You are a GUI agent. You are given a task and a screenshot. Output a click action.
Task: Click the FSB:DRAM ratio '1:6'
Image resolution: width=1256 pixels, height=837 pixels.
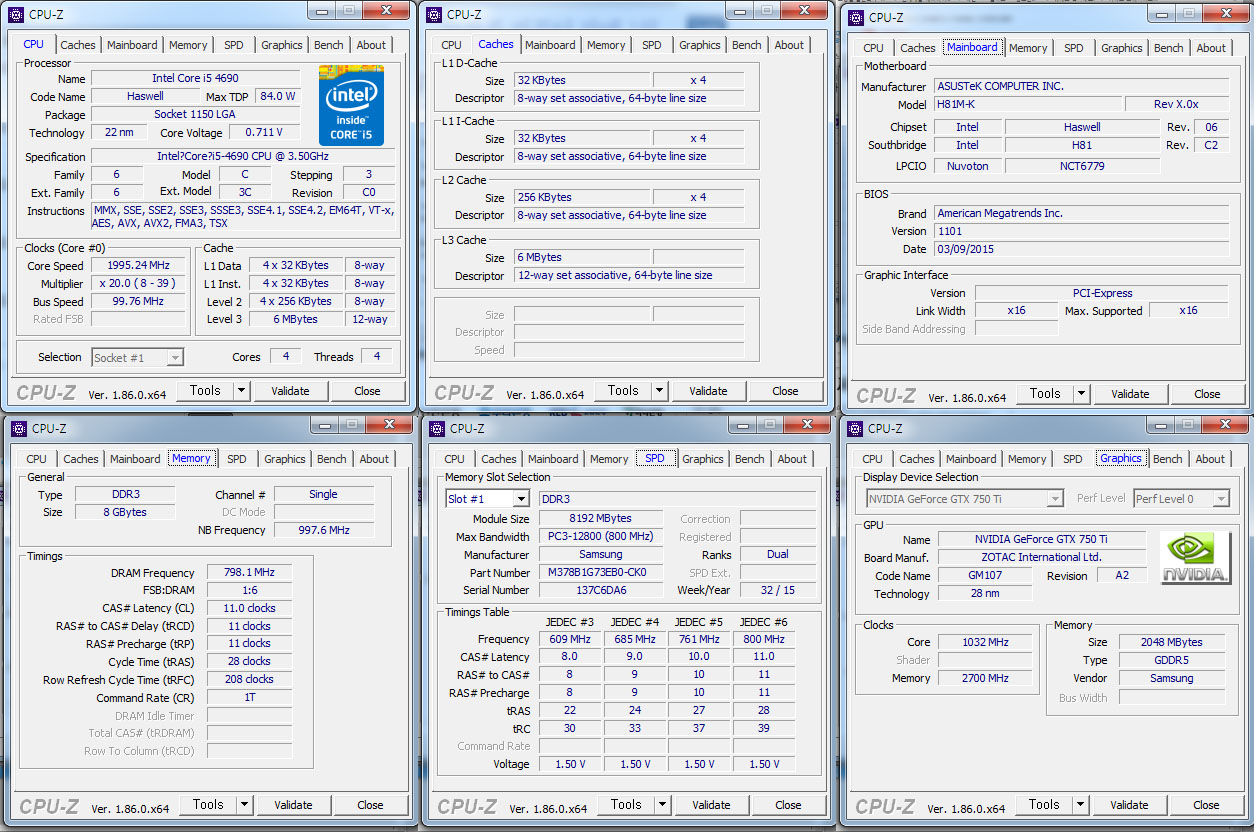click(x=249, y=590)
